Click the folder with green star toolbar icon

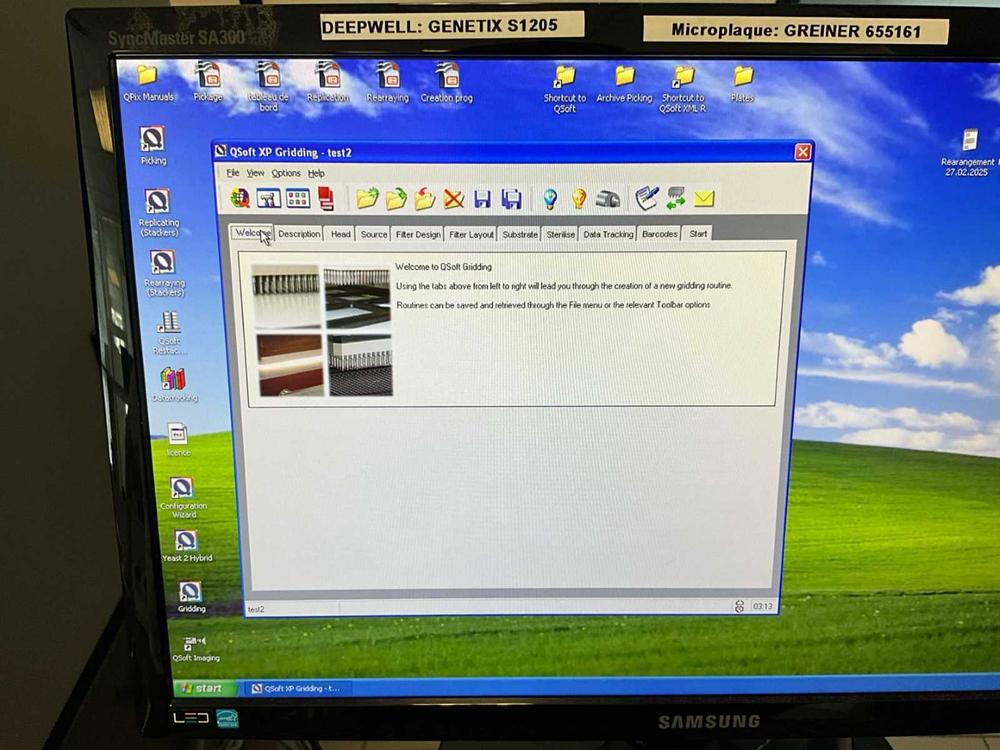tap(367, 198)
